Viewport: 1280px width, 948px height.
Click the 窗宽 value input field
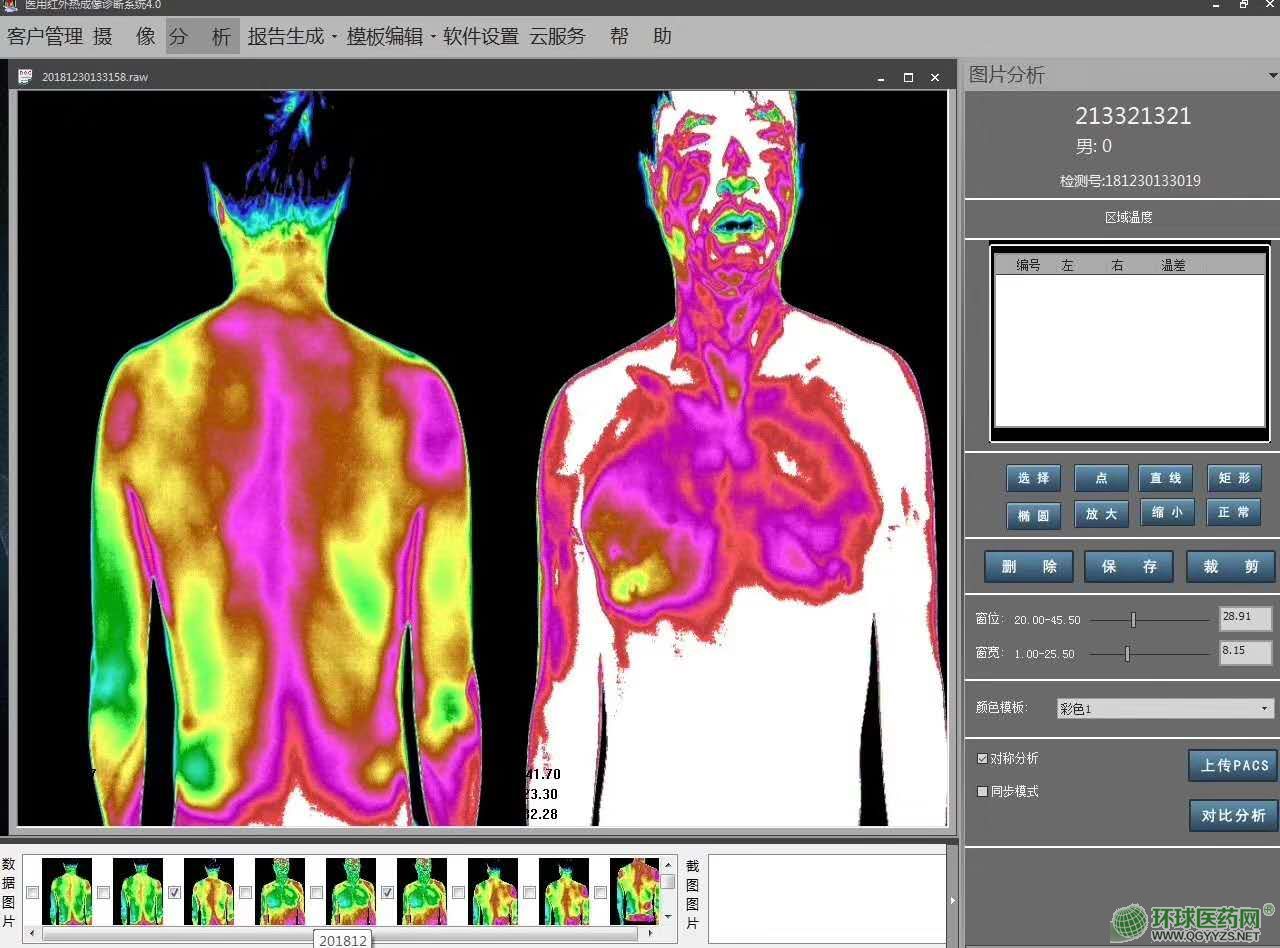1245,653
